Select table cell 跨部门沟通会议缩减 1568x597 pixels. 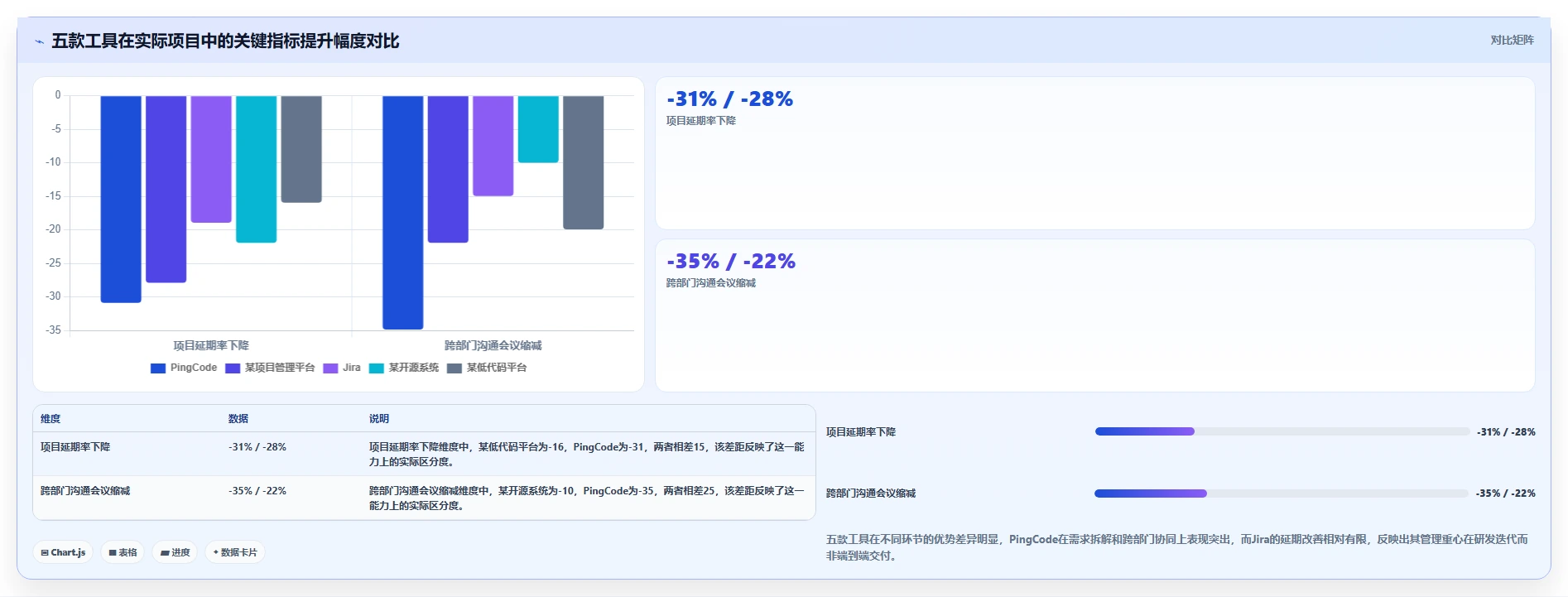(x=85, y=491)
